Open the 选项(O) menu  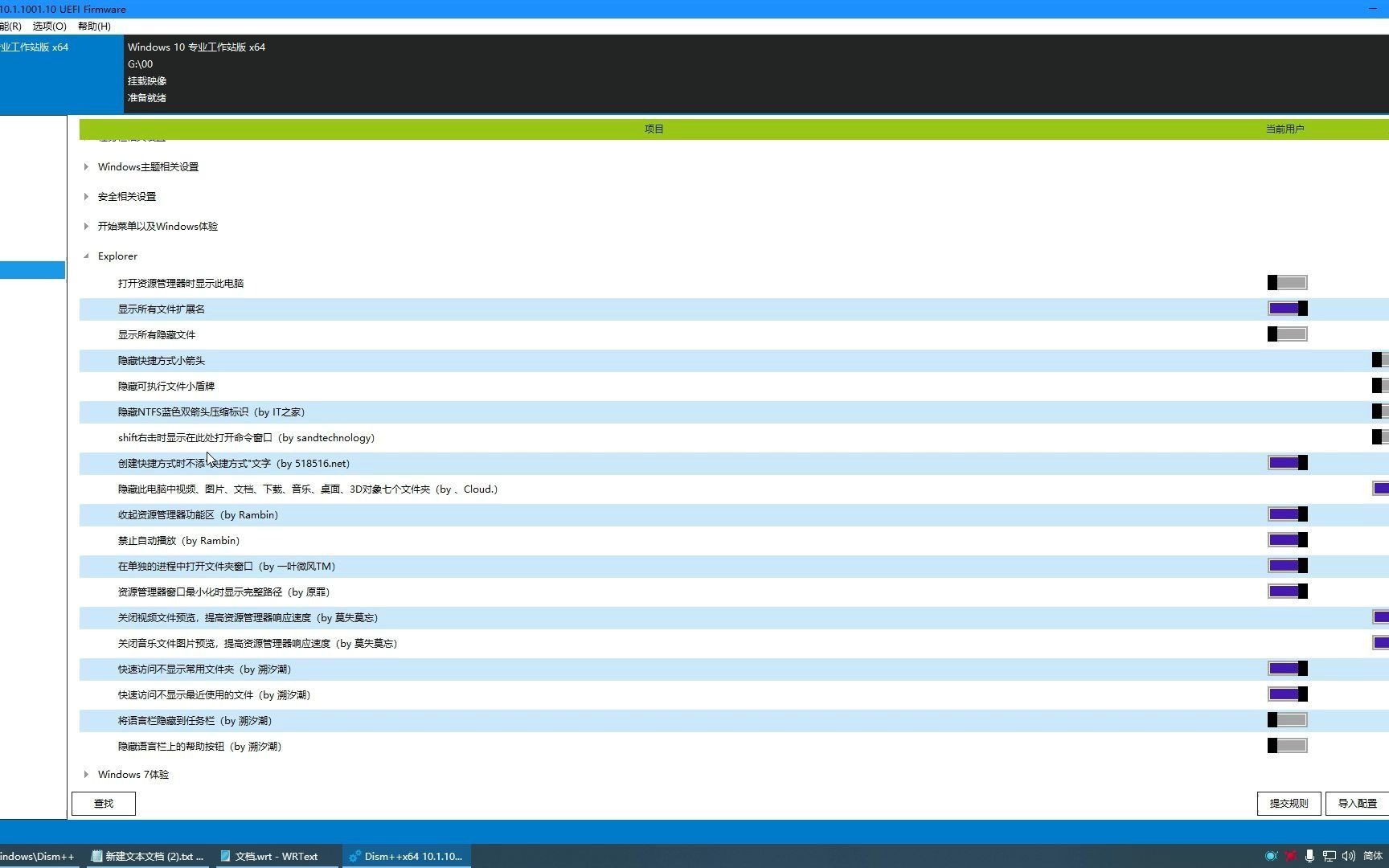(49, 27)
